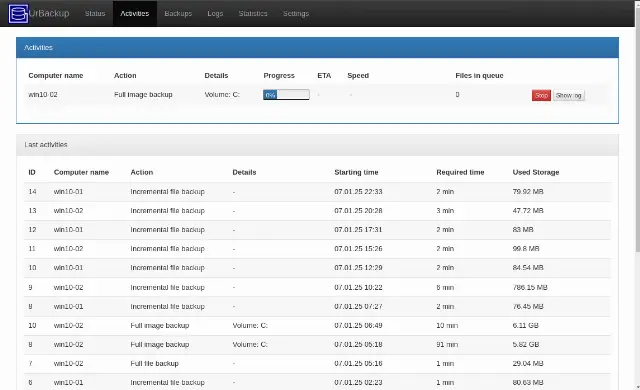Click the Used Storage column header
Viewport: 640px width, 390px height.
(x=536, y=172)
